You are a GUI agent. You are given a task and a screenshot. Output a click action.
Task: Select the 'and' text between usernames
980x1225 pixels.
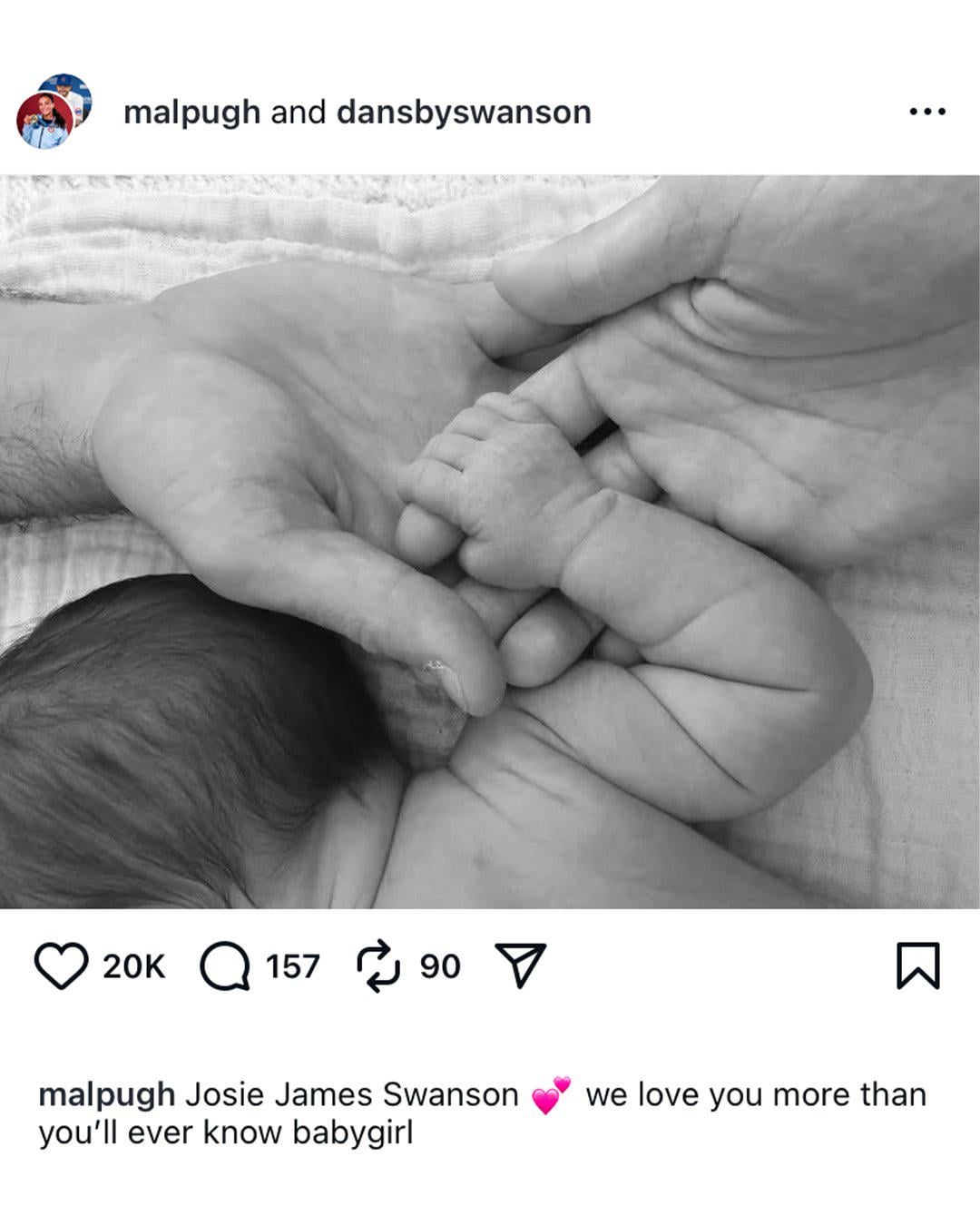pos(299,113)
